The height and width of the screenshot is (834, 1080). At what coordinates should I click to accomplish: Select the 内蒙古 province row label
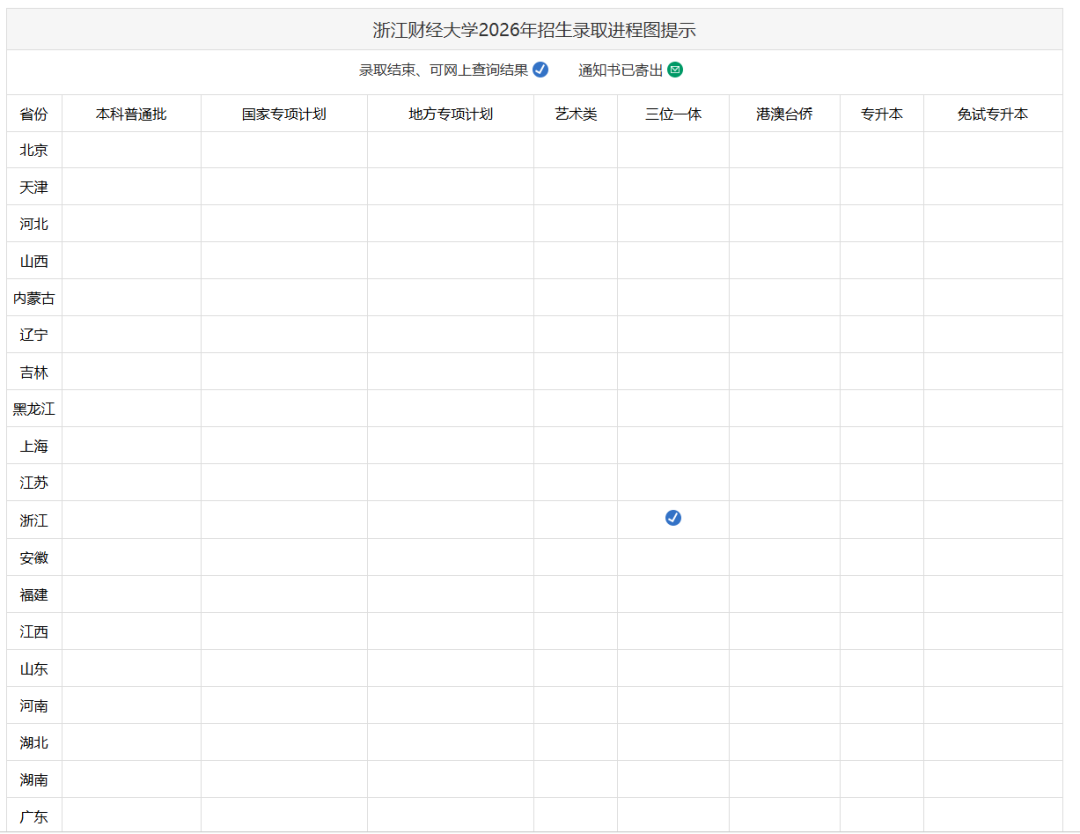pyautogui.click(x=34, y=298)
